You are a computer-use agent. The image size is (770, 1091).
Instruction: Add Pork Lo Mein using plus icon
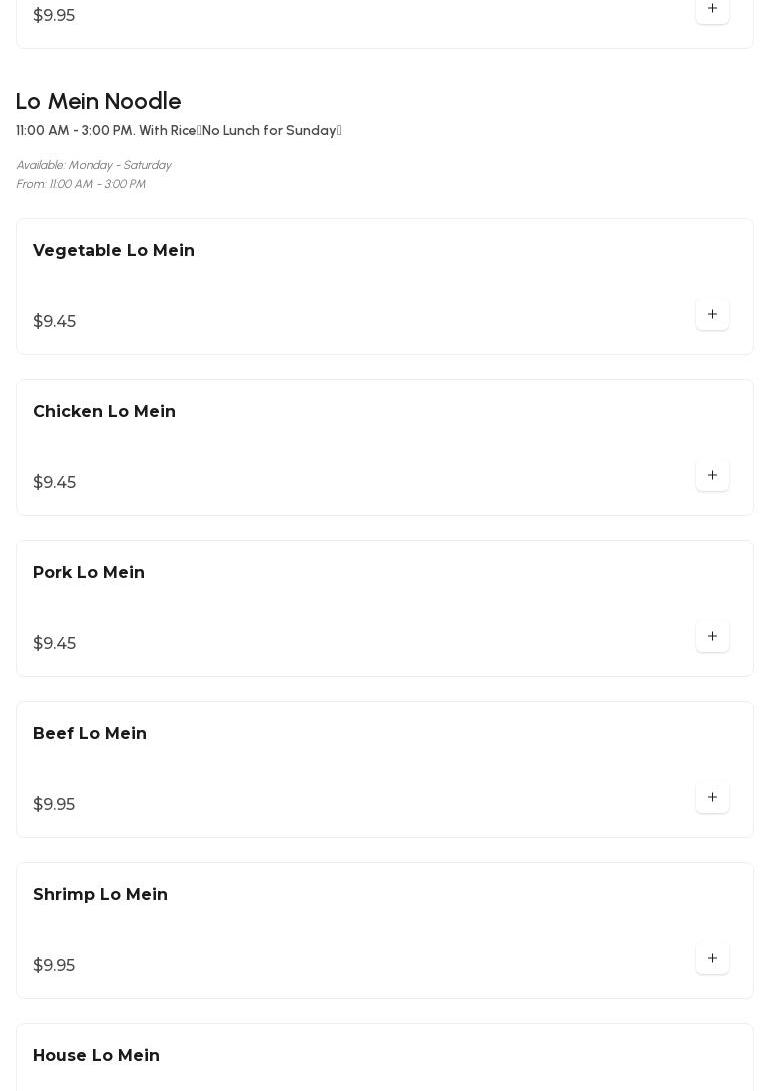point(712,637)
